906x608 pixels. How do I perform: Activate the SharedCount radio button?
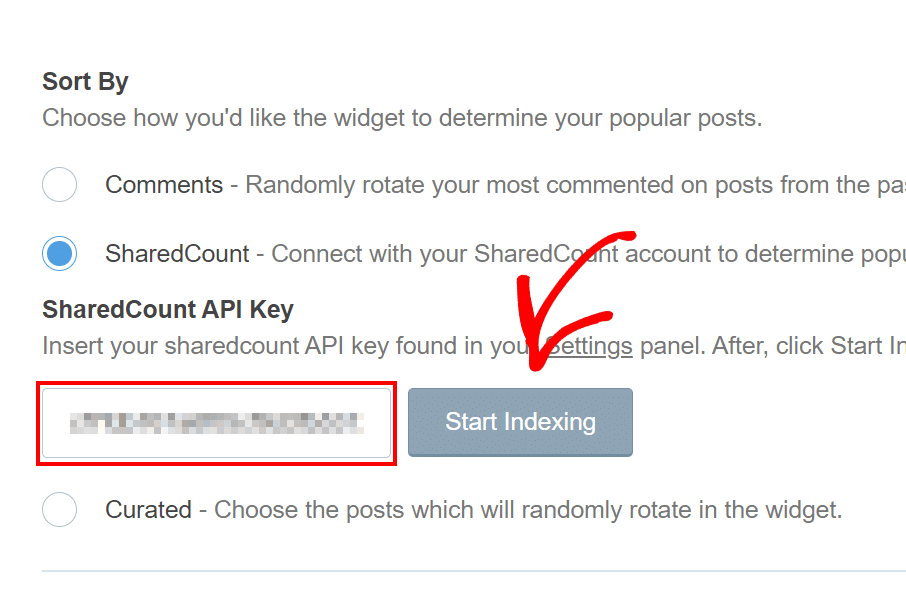(59, 253)
